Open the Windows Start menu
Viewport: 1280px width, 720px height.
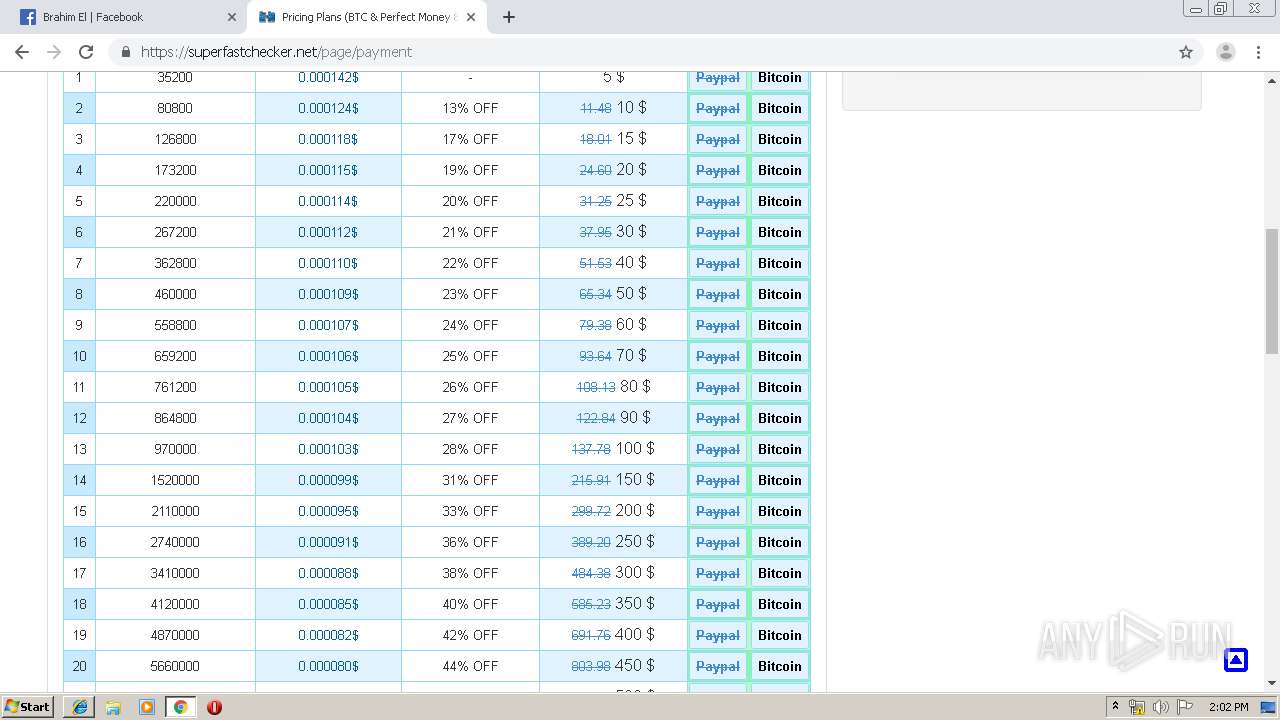coord(28,707)
